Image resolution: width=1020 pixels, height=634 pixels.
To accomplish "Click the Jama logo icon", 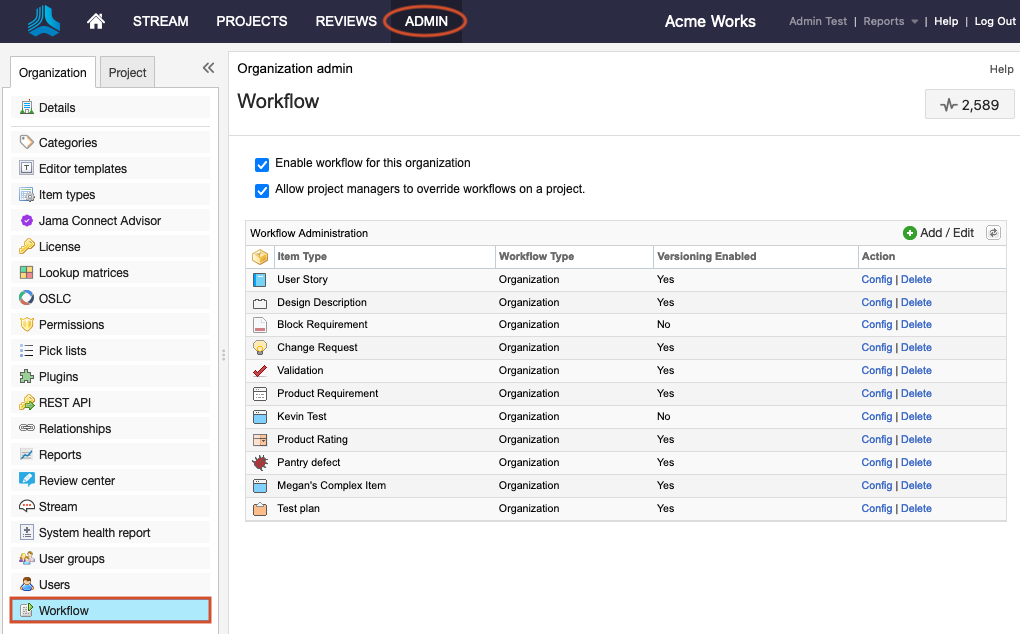I will point(43,21).
